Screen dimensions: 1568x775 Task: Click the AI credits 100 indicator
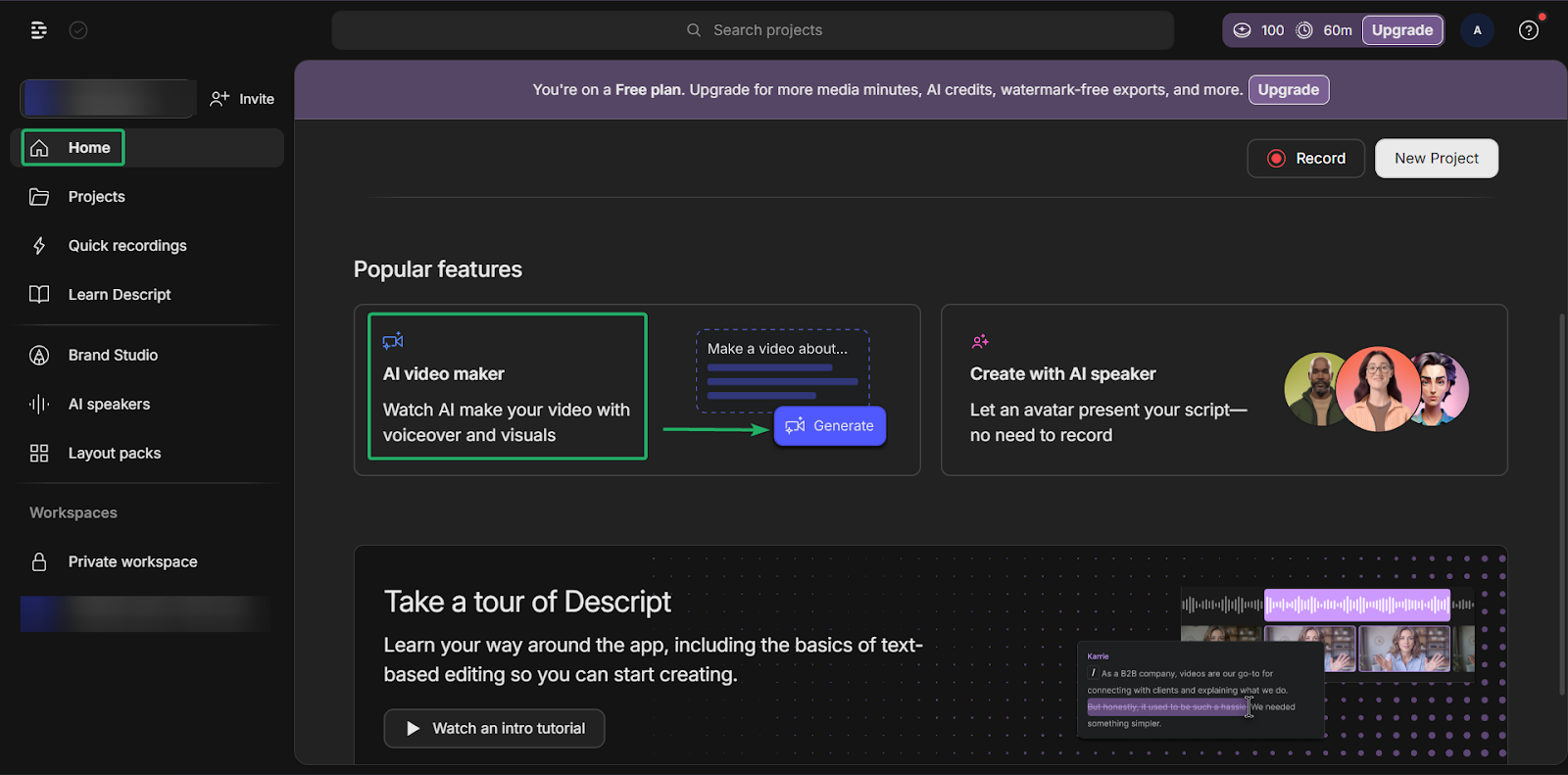click(x=1258, y=30)
